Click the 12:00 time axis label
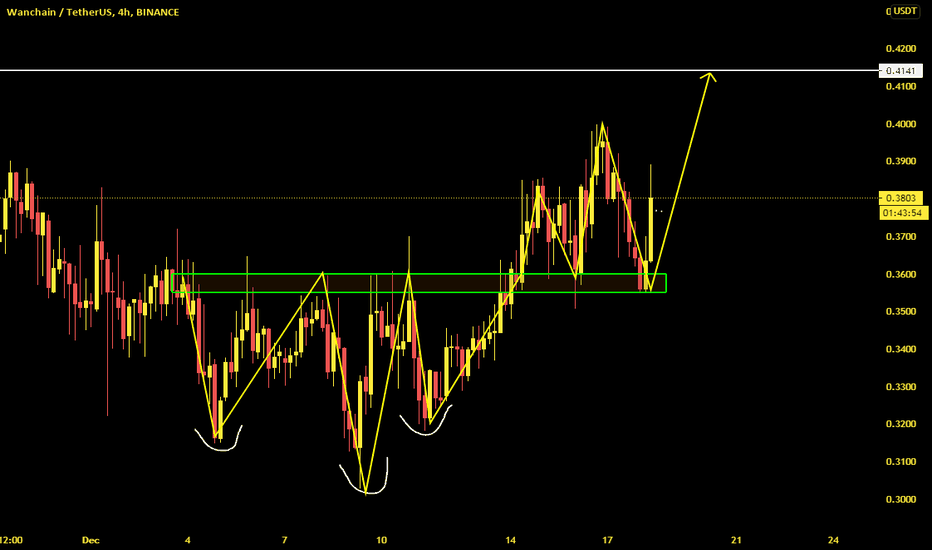The width and height of the screenshot is (932, 550). click(x=11, y=540)
